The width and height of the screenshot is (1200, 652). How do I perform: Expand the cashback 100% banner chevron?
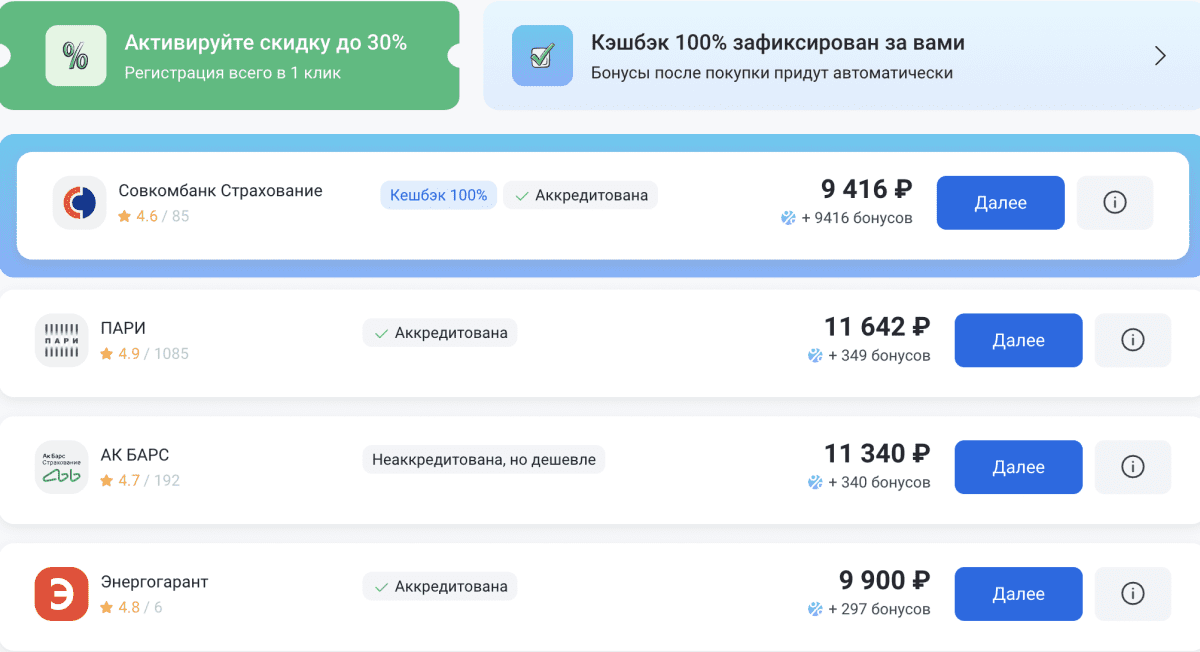(1160, 56)
